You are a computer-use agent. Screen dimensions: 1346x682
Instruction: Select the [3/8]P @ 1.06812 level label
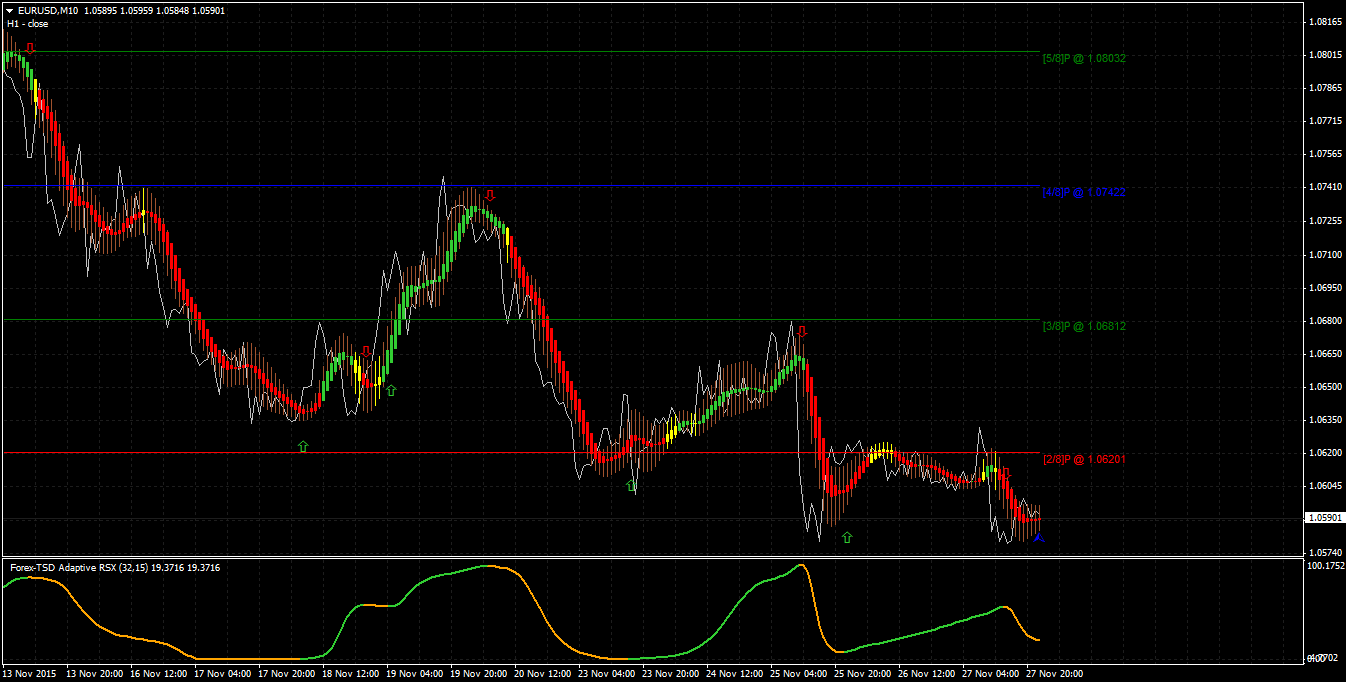tap(1084, 325)
